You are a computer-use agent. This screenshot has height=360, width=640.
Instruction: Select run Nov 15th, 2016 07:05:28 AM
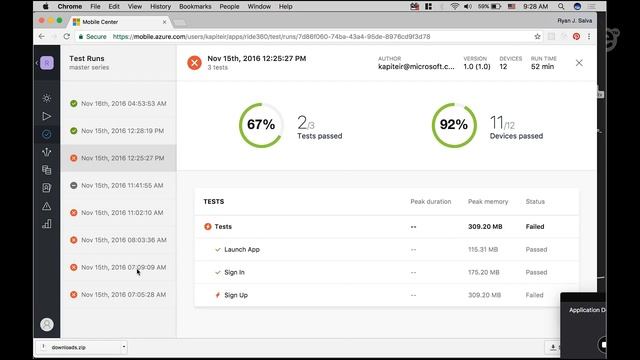coord(118,295)
